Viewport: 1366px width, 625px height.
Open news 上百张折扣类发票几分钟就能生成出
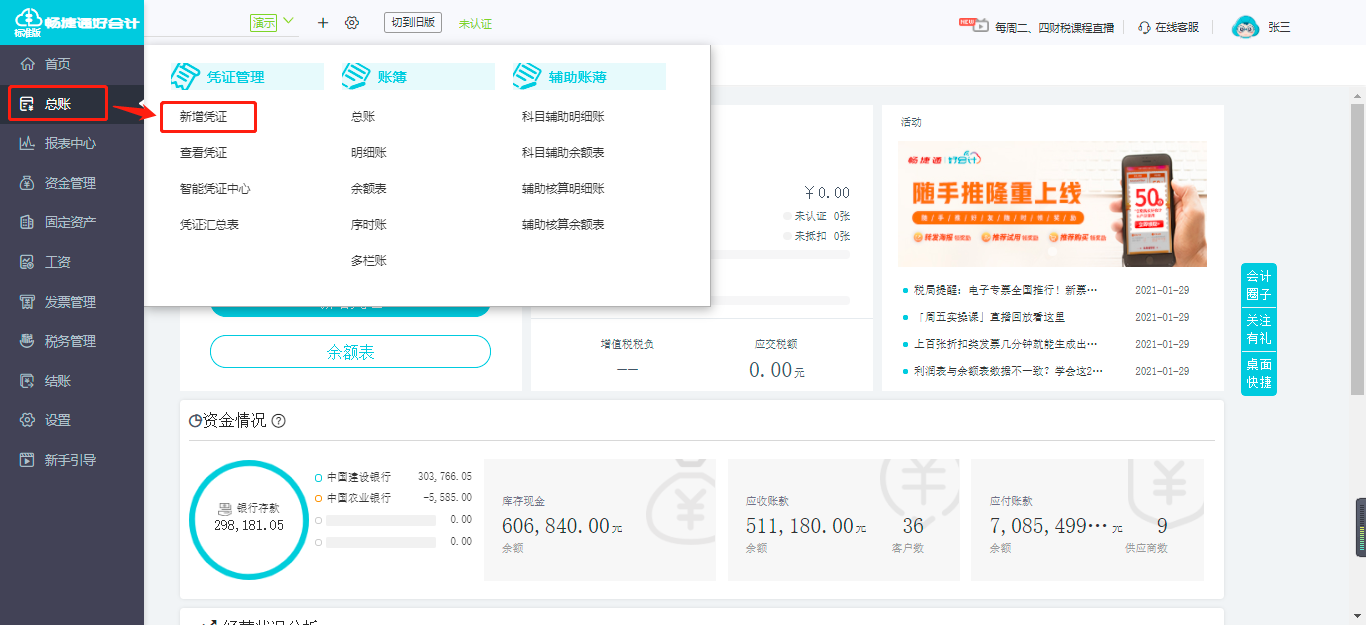click(1006, 344)
